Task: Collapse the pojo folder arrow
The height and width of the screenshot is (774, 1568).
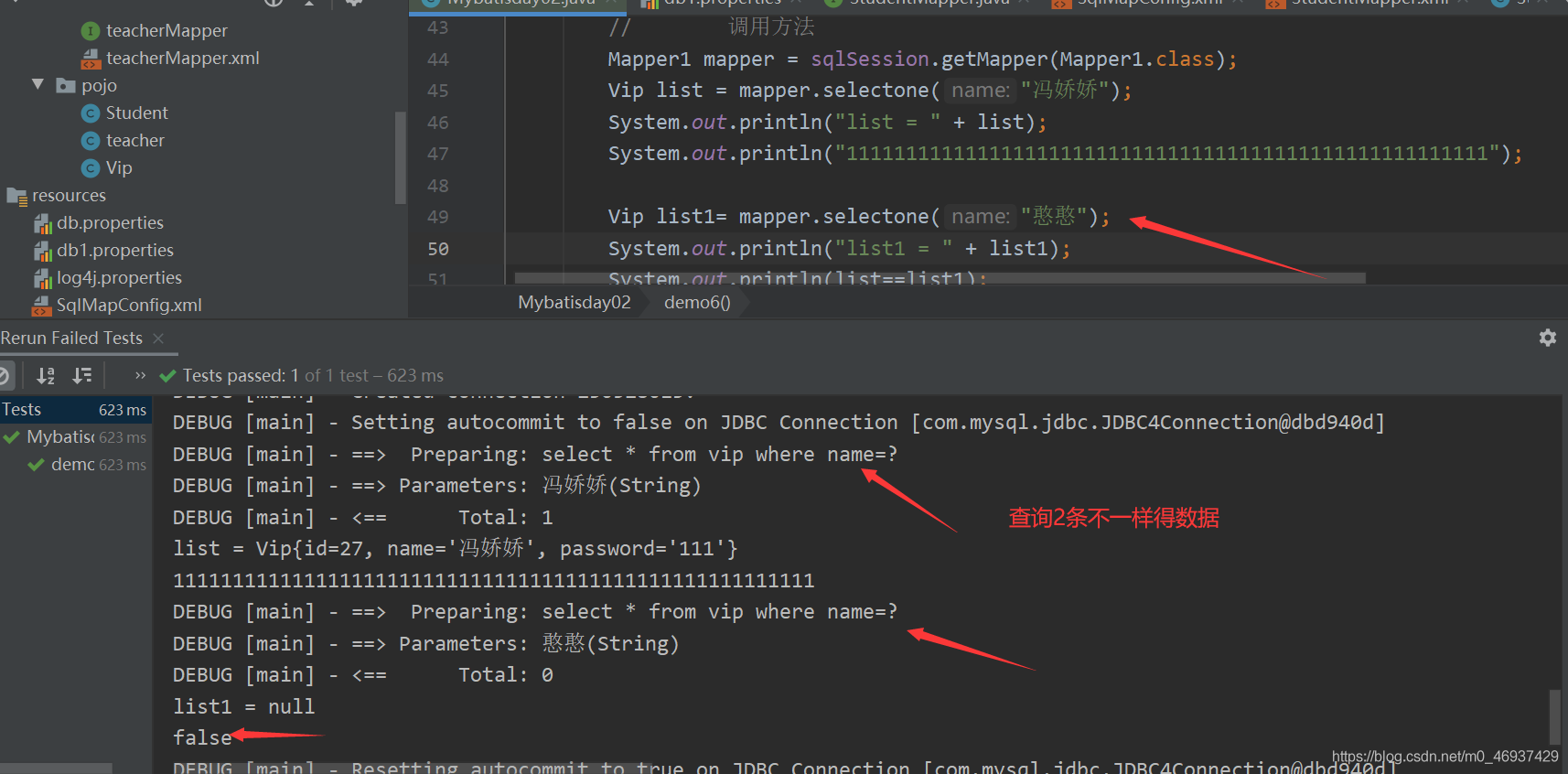Action: (38, 85)
